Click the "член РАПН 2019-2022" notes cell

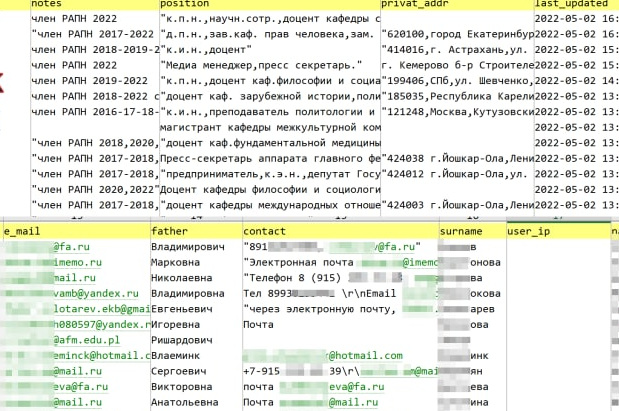(90, 82)
